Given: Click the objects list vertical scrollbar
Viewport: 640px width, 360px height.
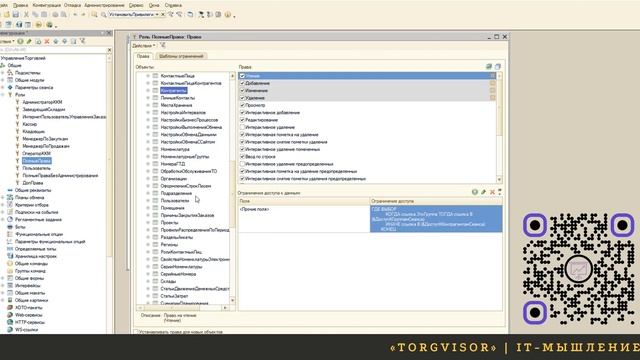Looking at the screenshot, I should [x=233, y=188].
